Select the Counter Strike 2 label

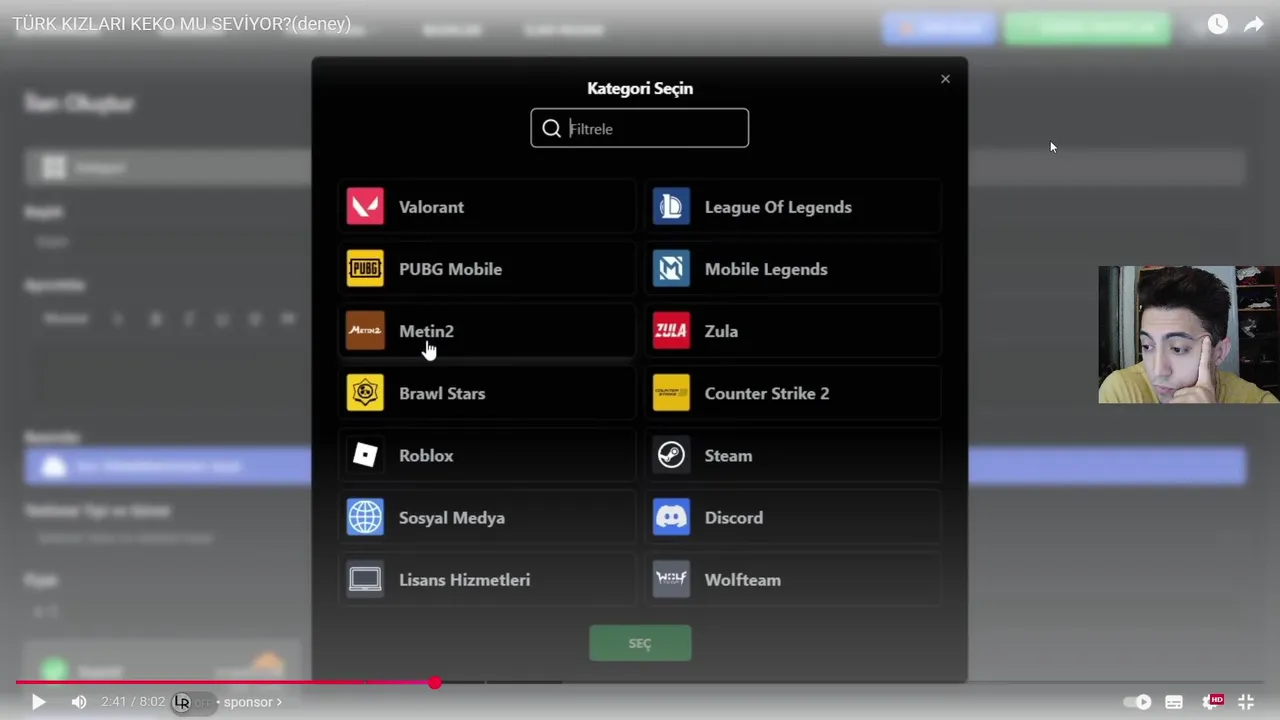(767, 393)
